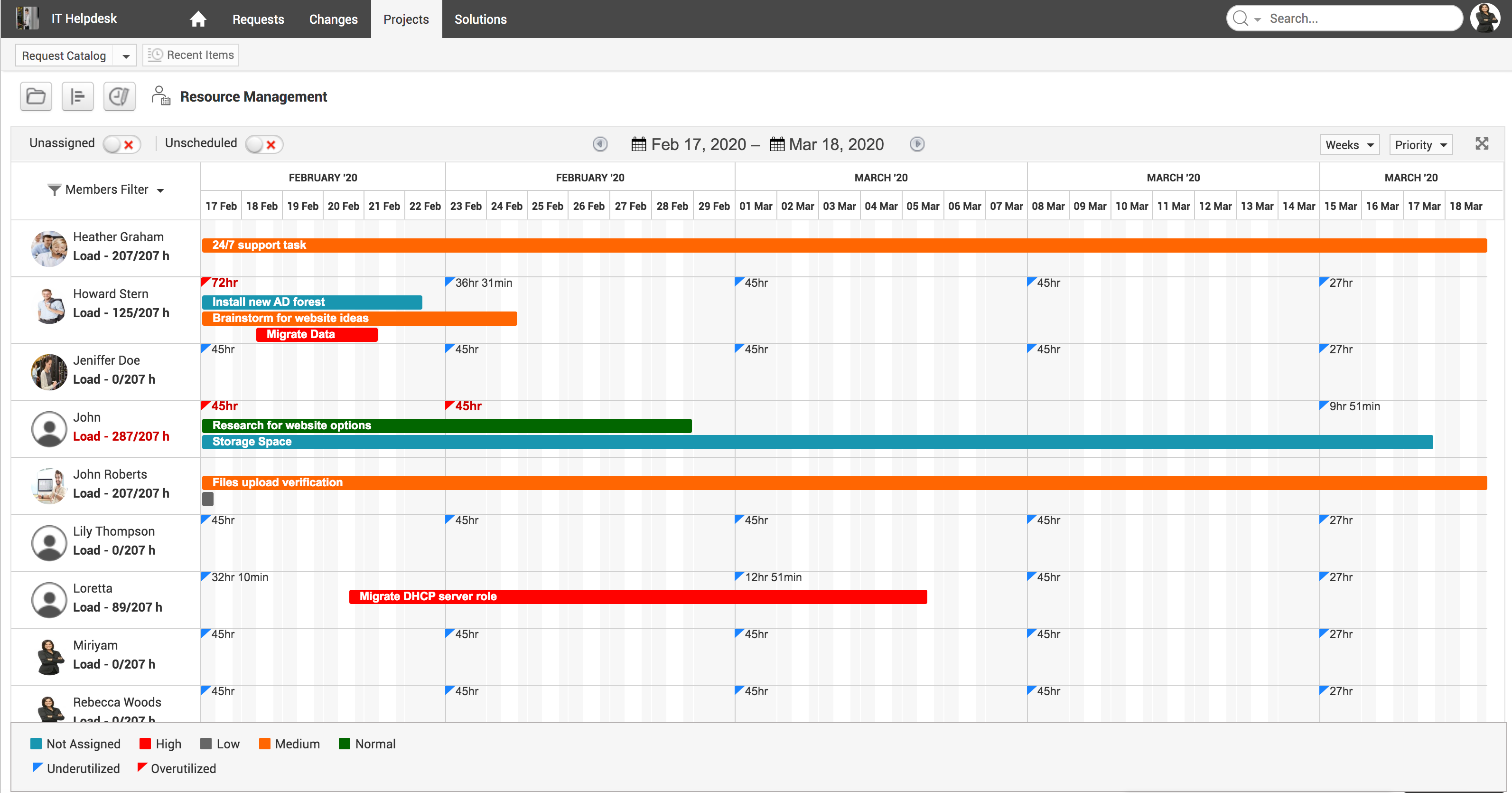Click the Home icon in navigation bar

[x=198, y=19]
